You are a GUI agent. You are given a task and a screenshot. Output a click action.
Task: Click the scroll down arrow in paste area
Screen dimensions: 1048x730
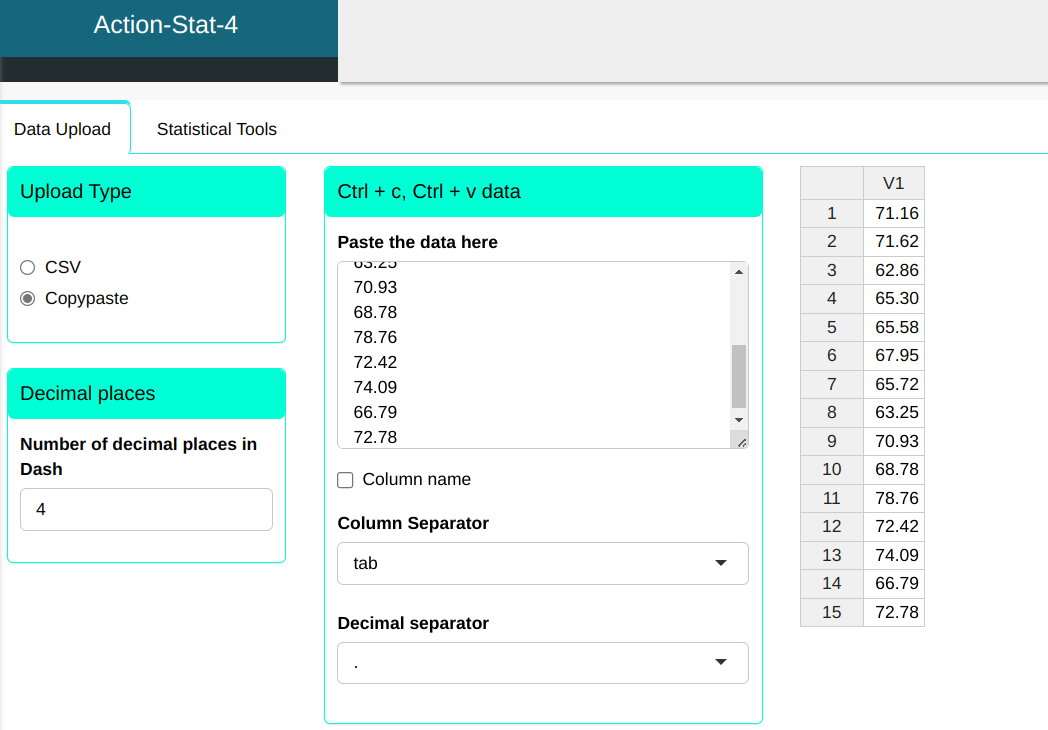[739, 420]
